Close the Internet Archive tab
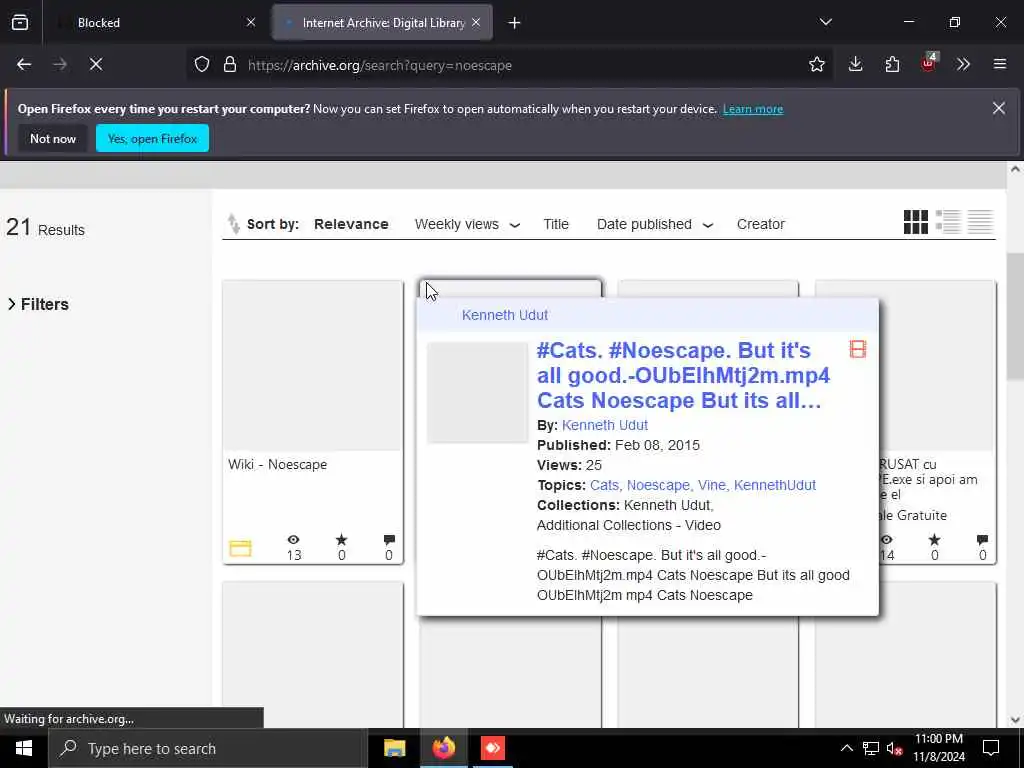The image size is (1024, 768). 476,23
